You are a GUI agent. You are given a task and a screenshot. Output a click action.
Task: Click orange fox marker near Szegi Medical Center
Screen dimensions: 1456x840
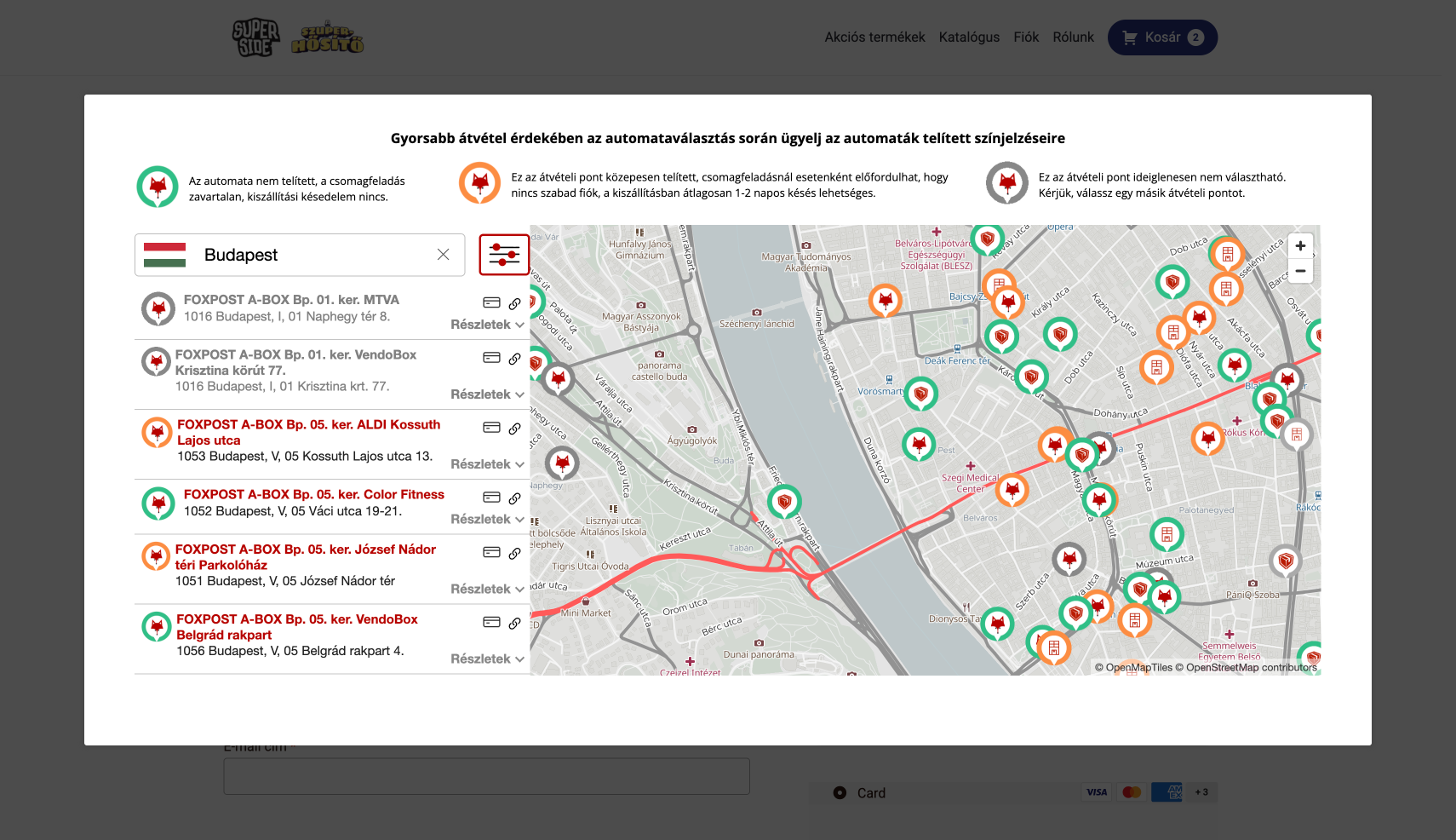pyautogui.click(x=1012, y=489)
